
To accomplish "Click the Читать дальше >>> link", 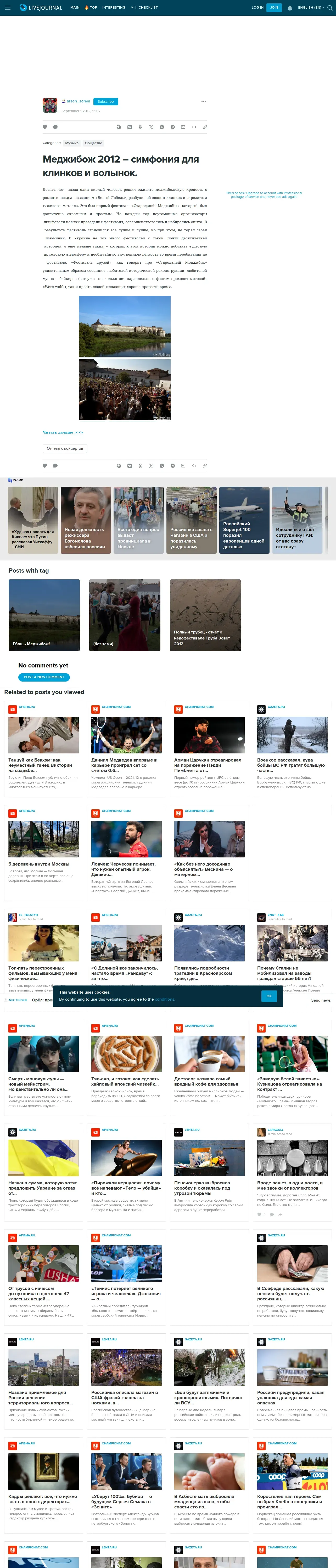I will click(63, 432).
